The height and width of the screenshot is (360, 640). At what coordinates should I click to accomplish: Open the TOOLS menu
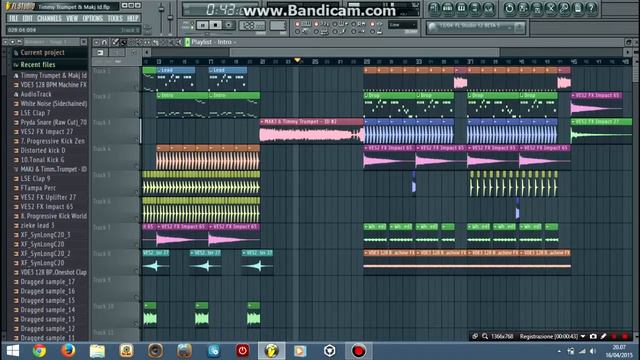[x=115, y=18]
